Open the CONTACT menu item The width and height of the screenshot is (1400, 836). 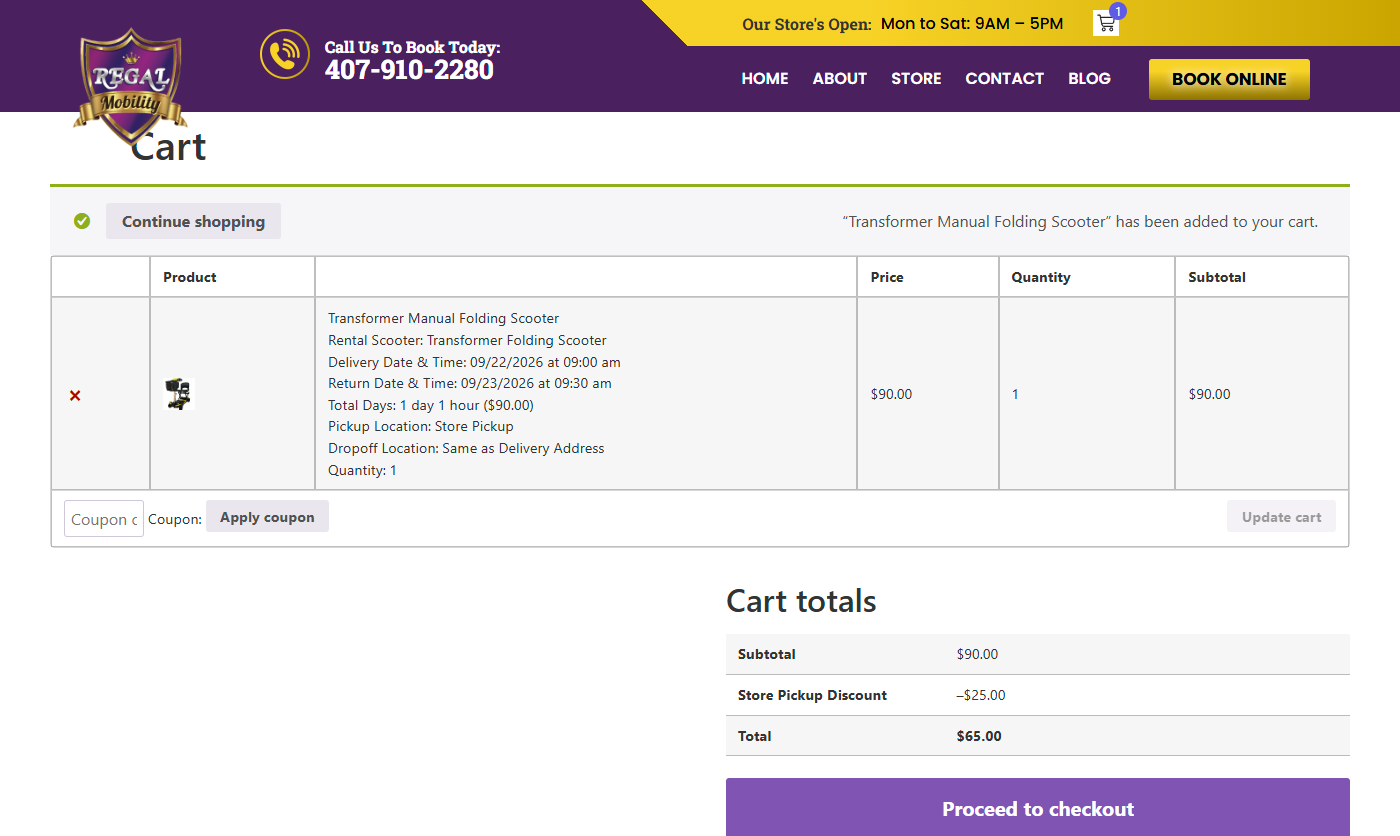(x=1004, y=78)
